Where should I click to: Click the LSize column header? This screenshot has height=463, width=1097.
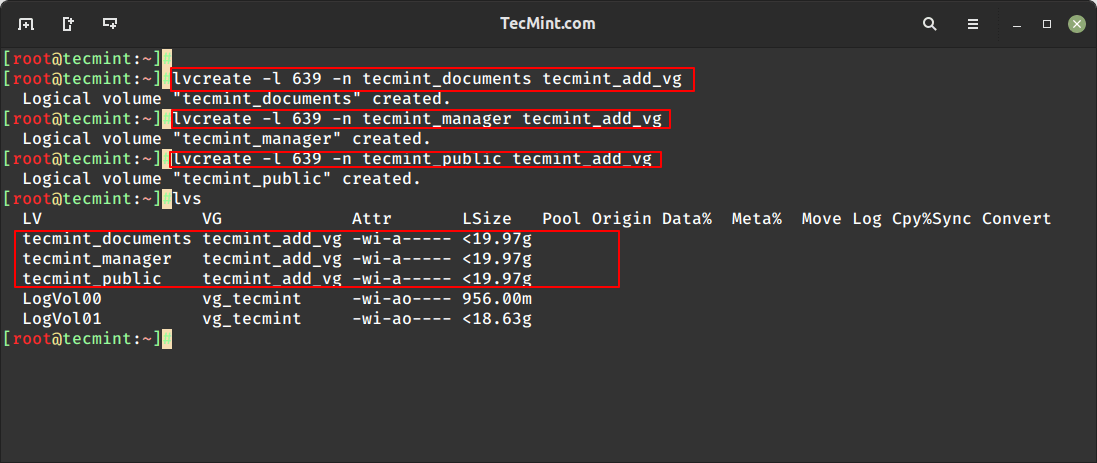pos(486,219)
